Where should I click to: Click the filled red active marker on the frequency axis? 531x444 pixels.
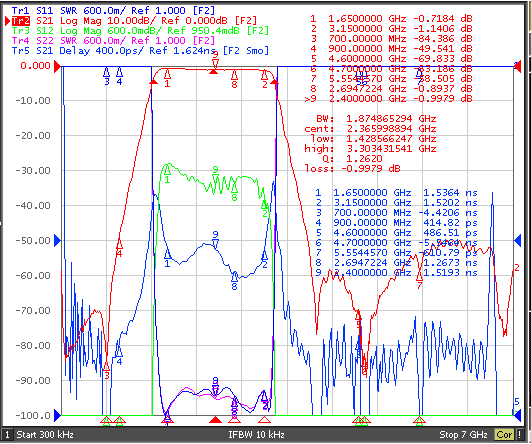215,420
